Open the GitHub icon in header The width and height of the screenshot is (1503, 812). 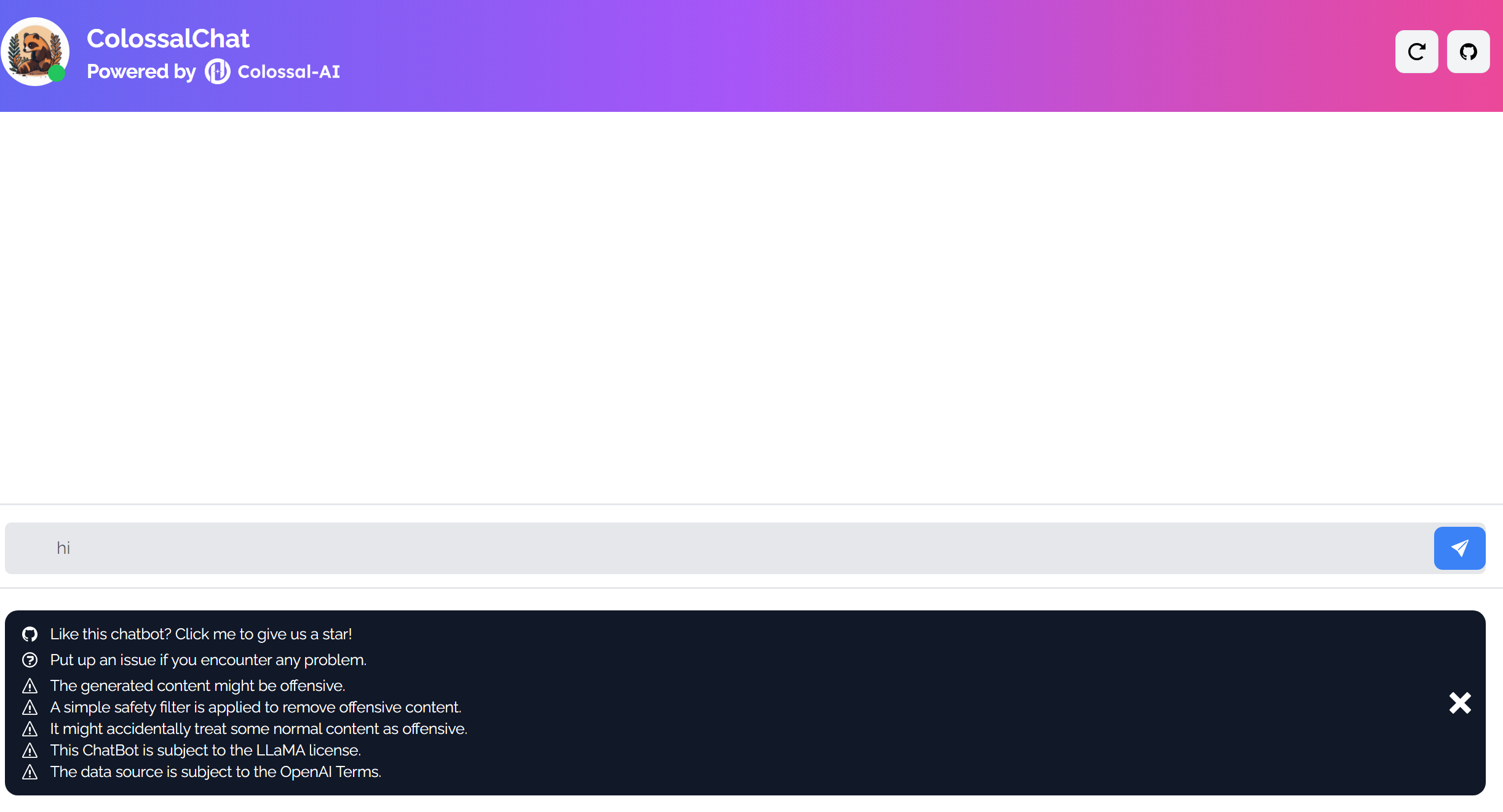pyautogui.click(x=1468, y=52)
